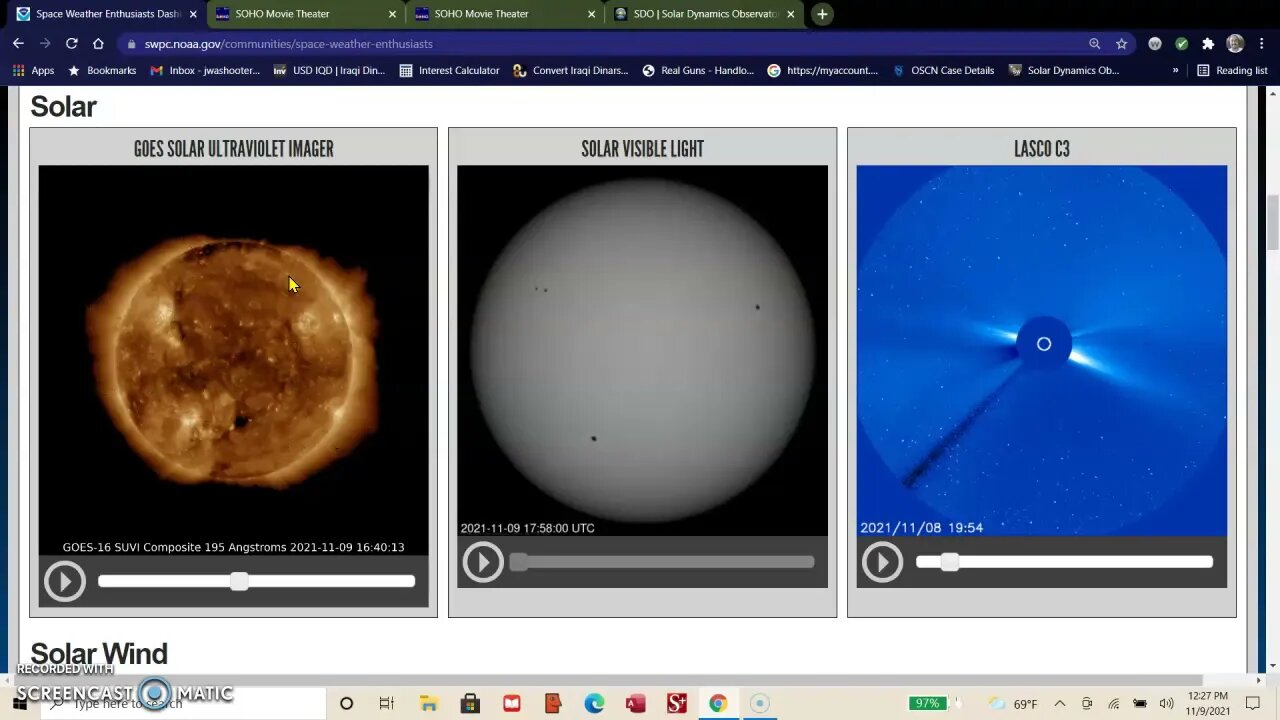Show hidden system tray icons

click(x=1060, y=704)
